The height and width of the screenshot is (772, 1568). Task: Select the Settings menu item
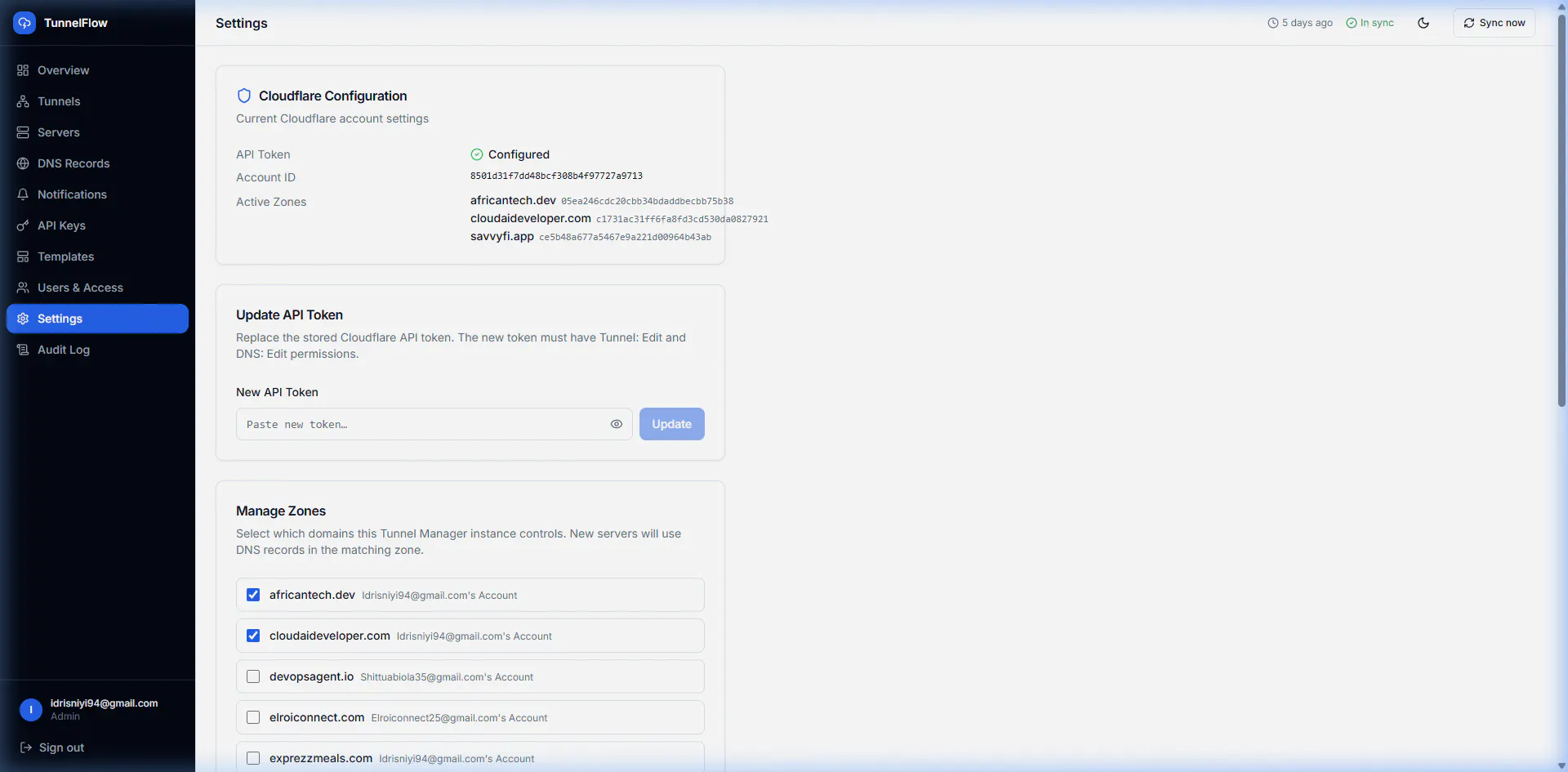(97, 319)
